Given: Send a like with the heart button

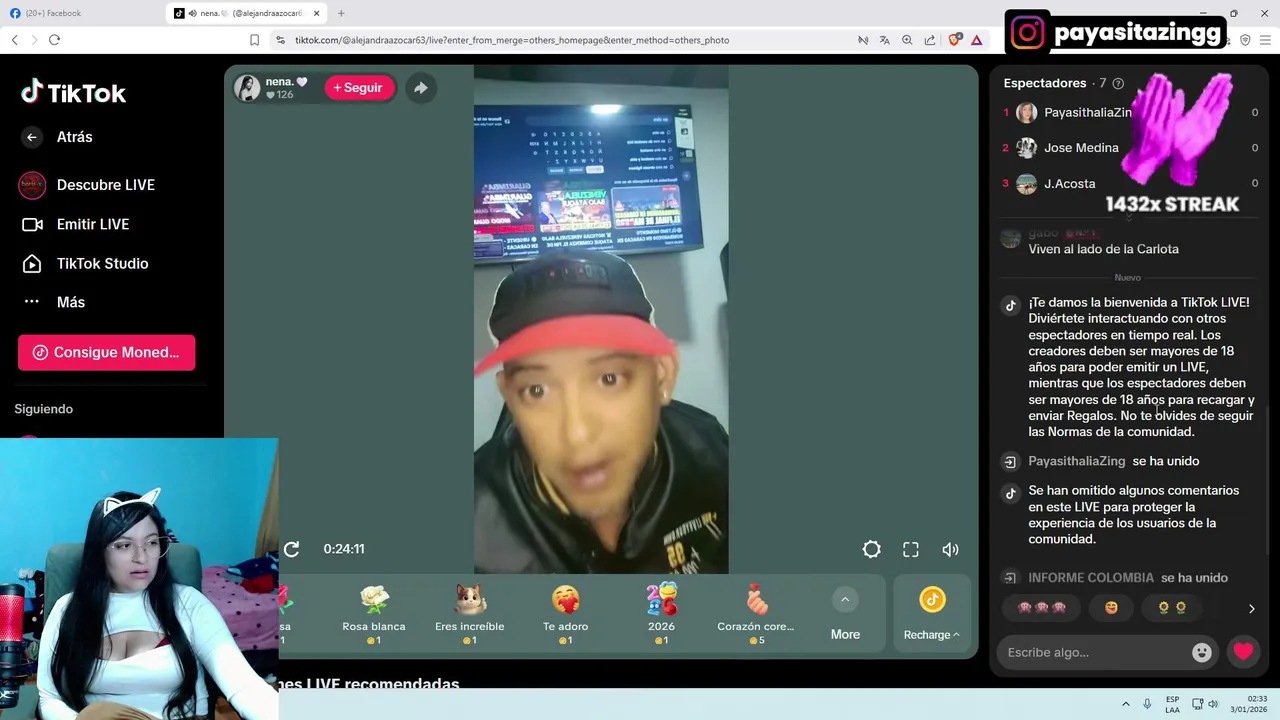Looking at the screenshot, I should 1243,652.
